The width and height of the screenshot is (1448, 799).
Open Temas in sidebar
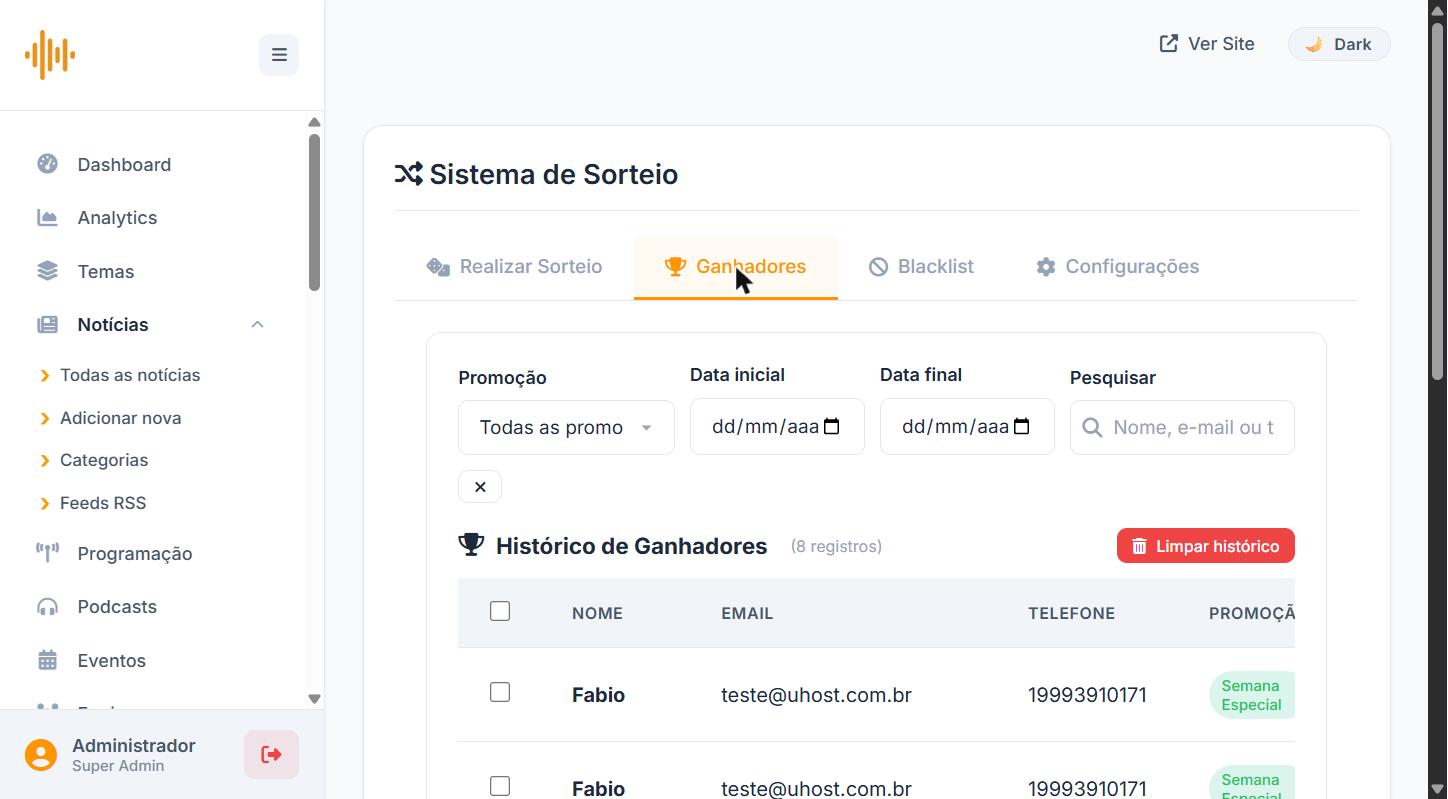click(x=106, y=271)
